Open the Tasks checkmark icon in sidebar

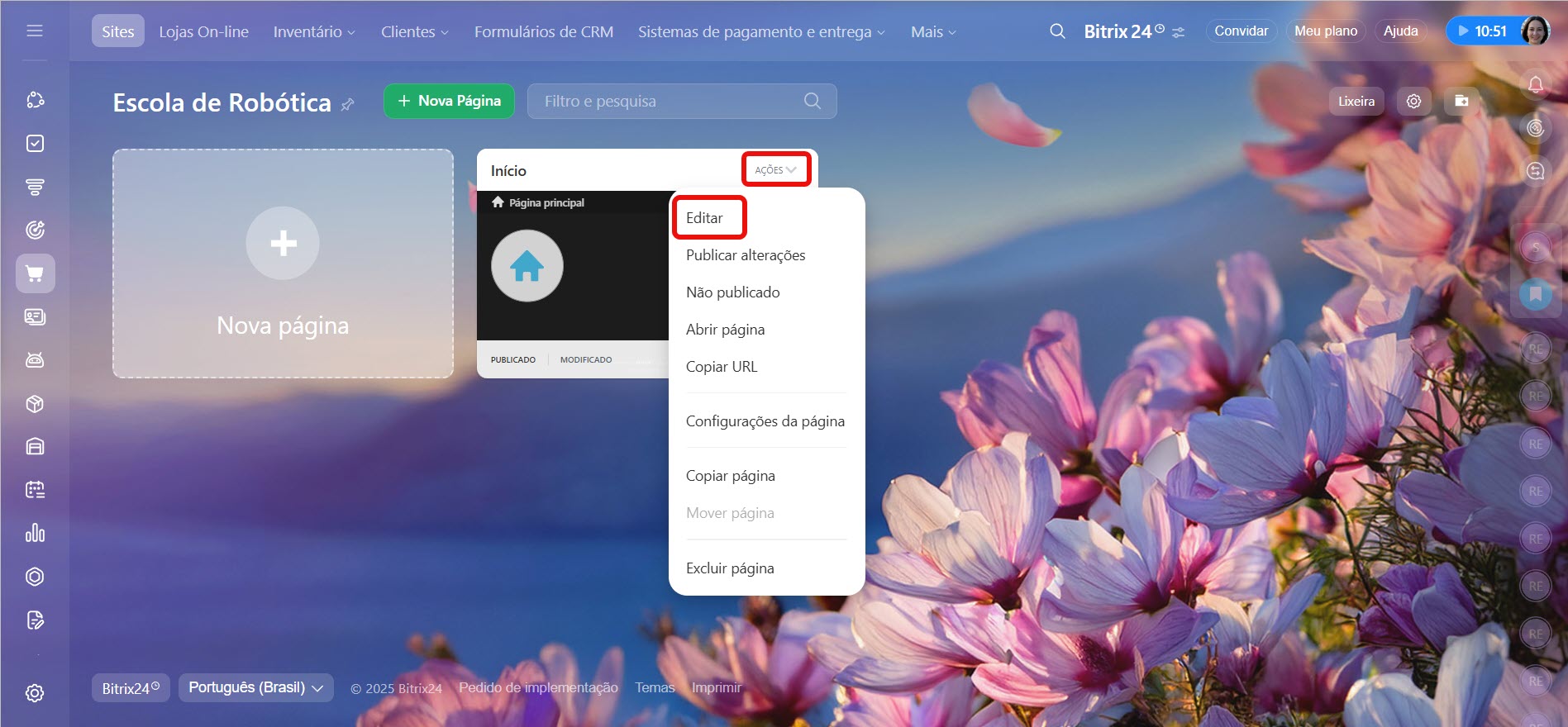(35, 144)
